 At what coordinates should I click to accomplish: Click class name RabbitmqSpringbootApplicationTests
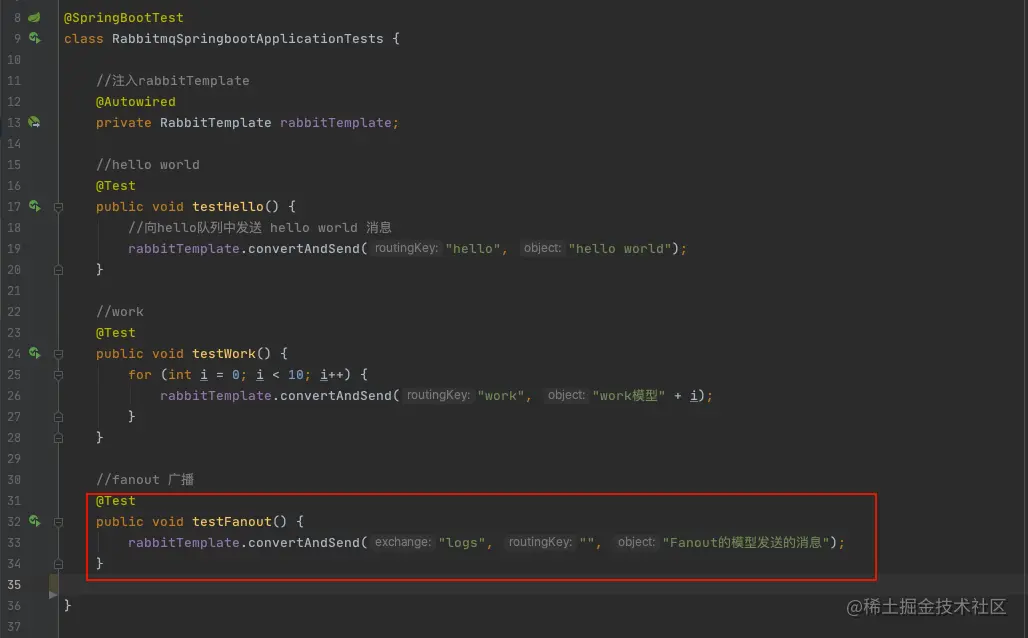pos(247,39)
